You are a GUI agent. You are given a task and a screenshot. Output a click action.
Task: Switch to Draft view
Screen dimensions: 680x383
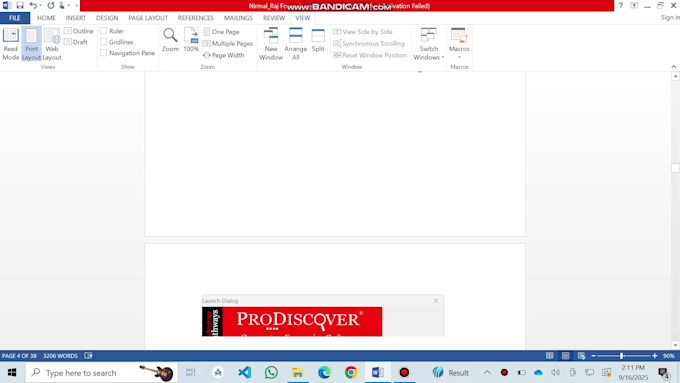click(76, 42)
